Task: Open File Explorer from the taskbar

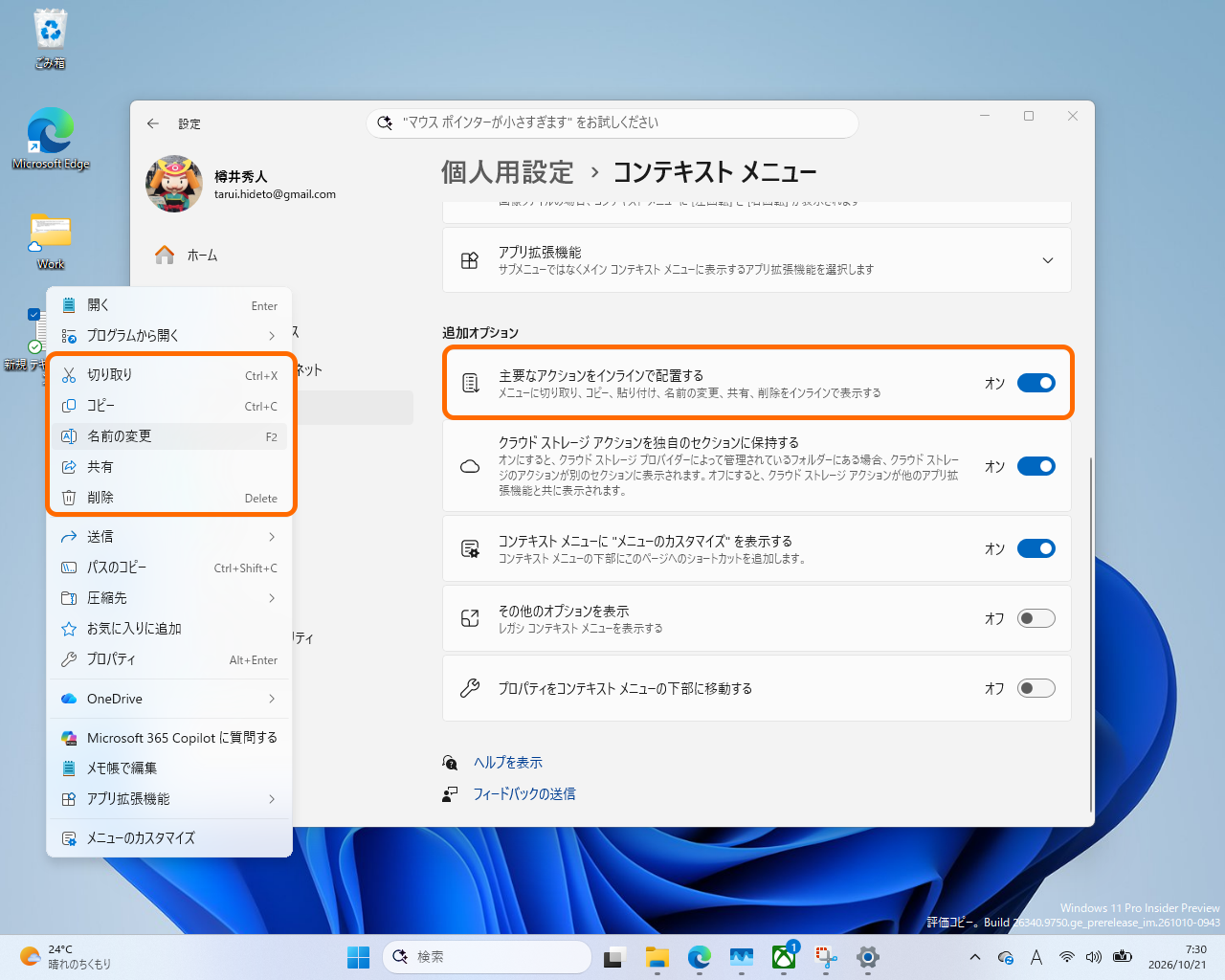Action: 657,956
